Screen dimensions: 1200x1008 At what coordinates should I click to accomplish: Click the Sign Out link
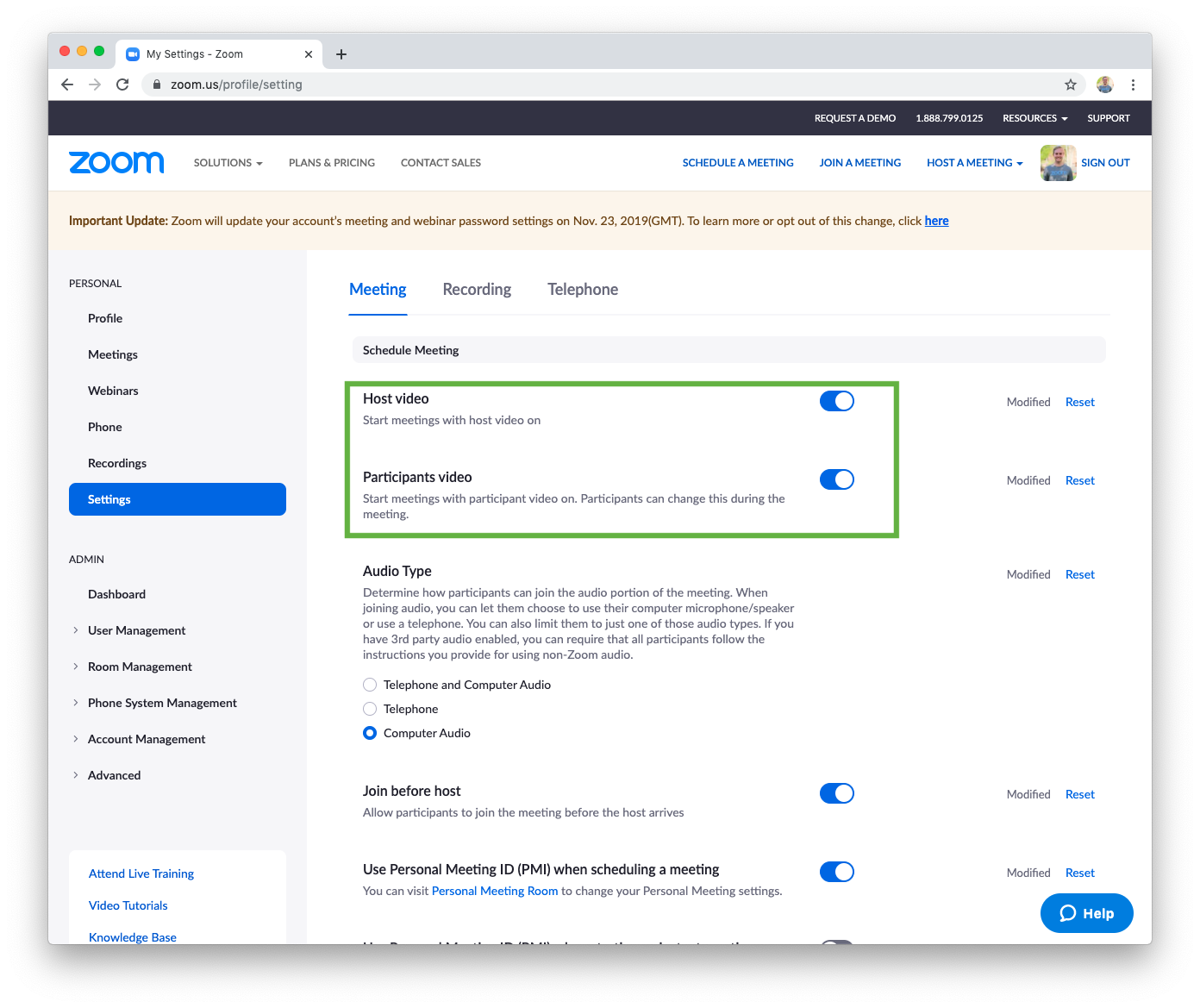(1105, 163)
